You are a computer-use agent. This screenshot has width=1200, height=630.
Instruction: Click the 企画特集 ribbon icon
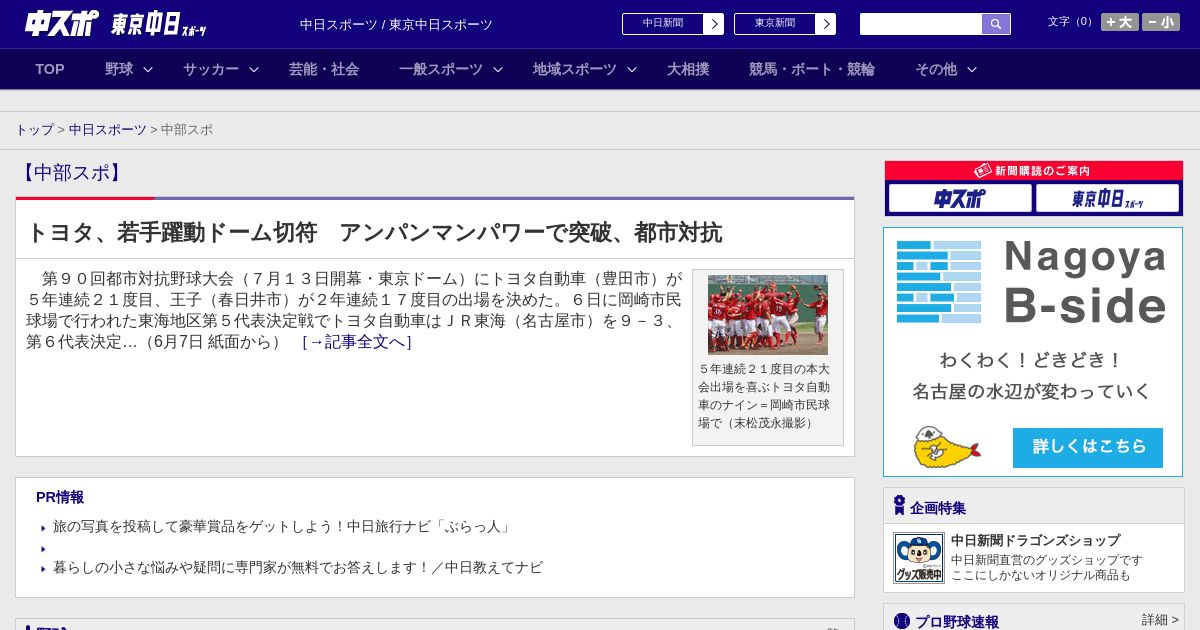899,506
